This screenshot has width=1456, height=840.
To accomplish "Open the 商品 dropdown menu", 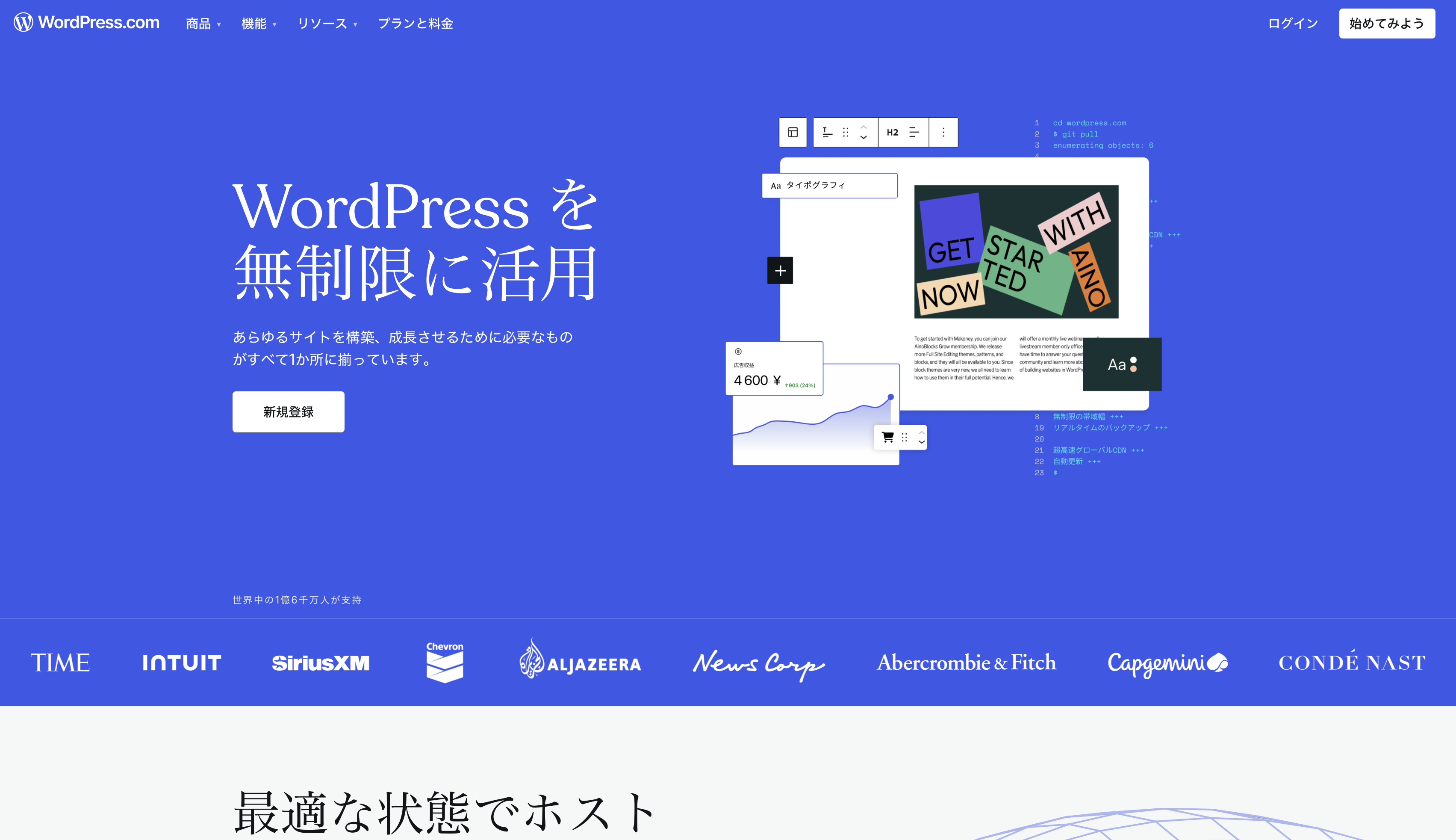I will (200, 24).
